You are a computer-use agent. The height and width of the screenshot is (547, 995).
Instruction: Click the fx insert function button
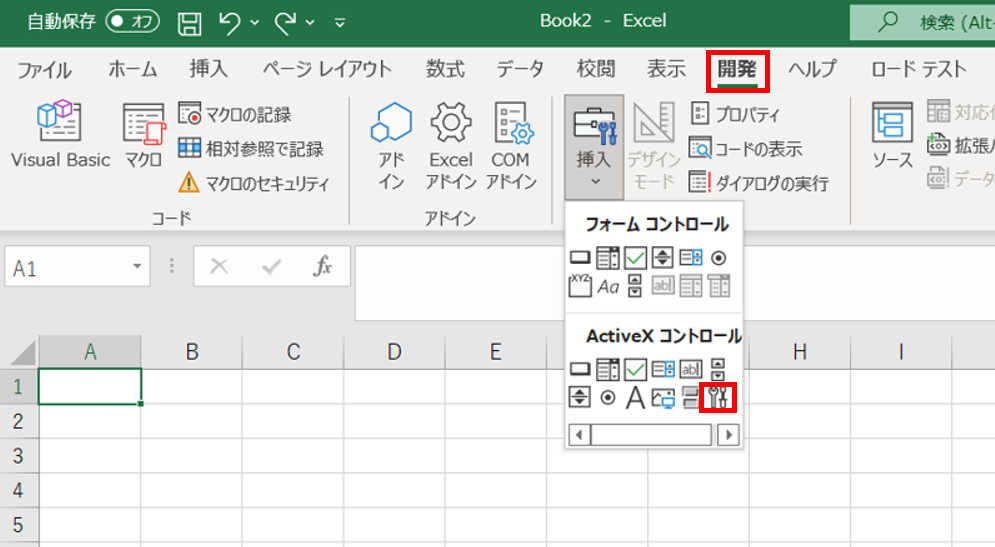[x=322, y=267]
